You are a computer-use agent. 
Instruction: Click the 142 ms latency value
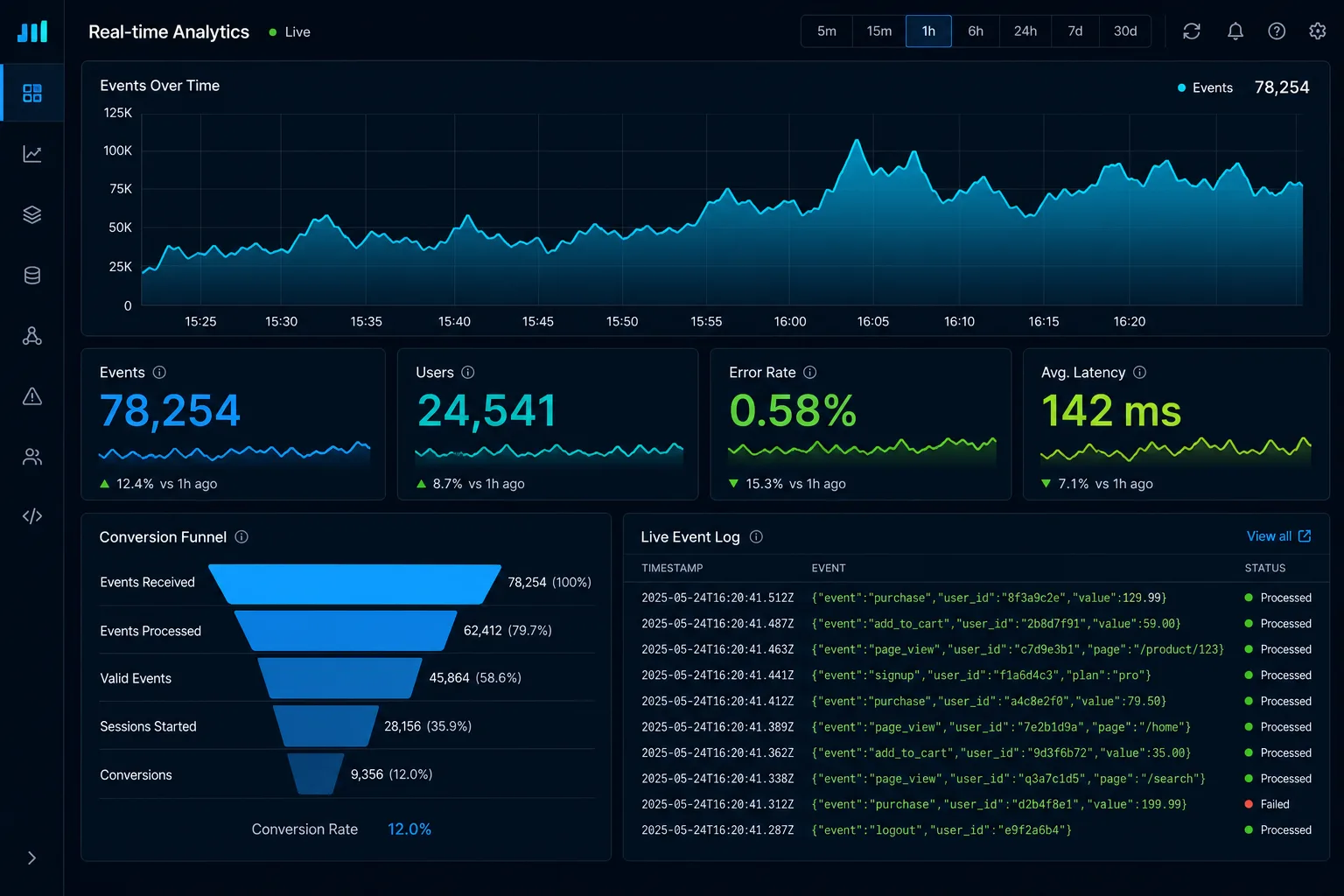[1111, 411]
